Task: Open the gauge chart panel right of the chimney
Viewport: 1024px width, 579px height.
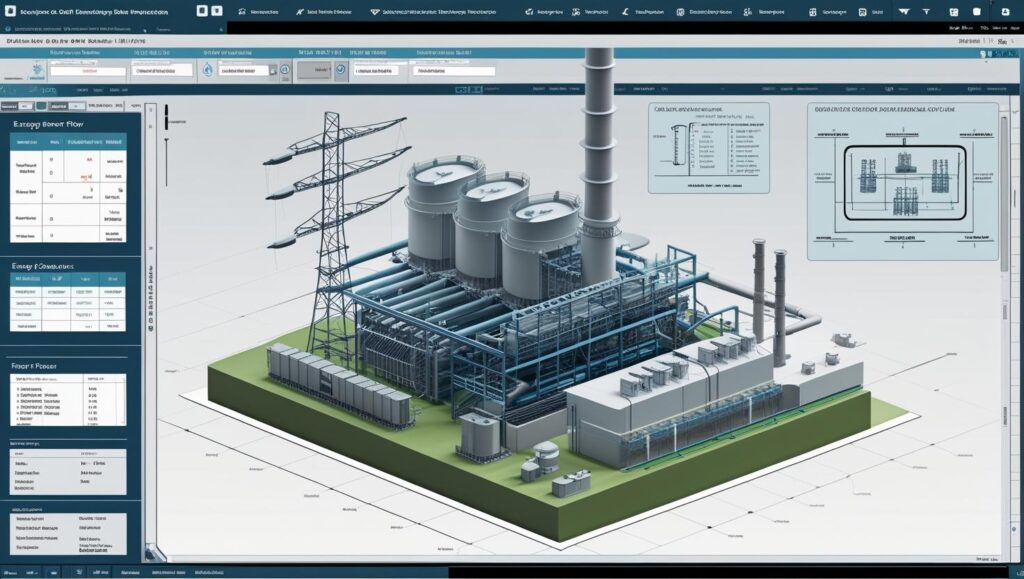Action: pyautogui.click(x=709, y=147)
